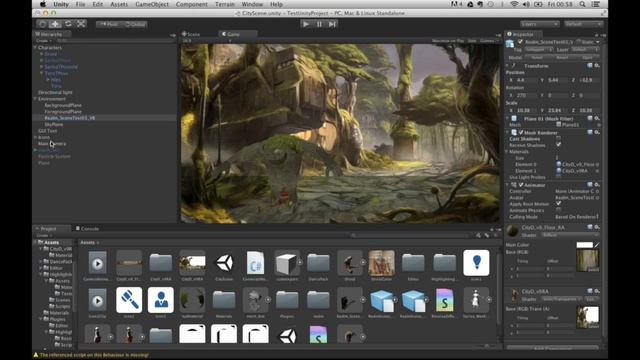Click the Step forward button

pyautogui.click(x=332, y=24)
